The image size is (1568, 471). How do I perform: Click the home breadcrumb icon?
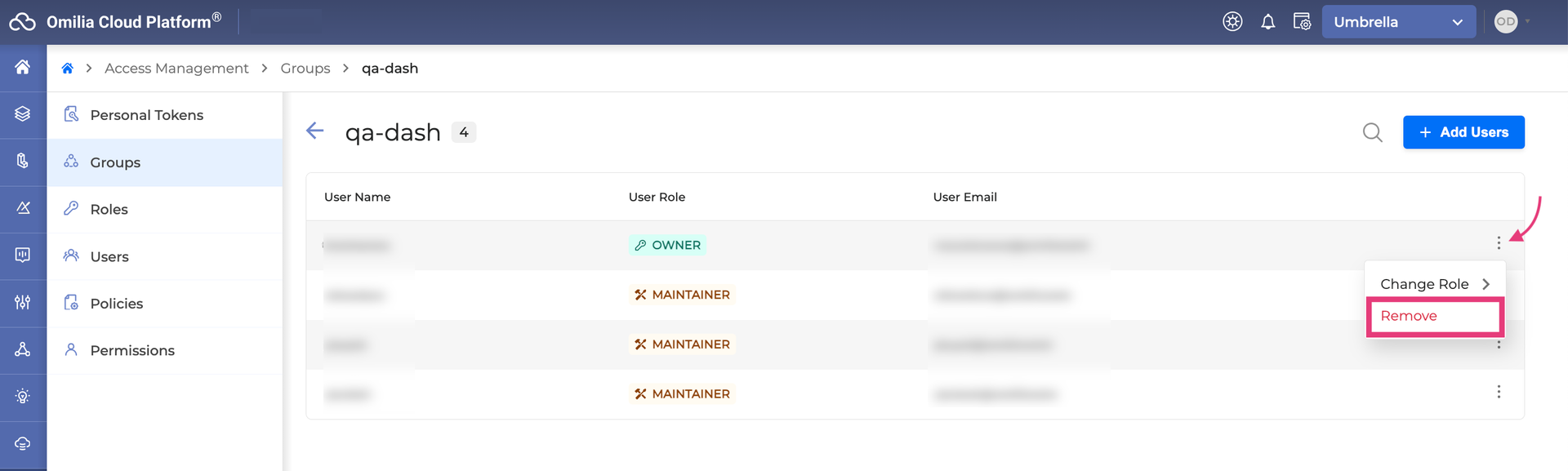68,69
